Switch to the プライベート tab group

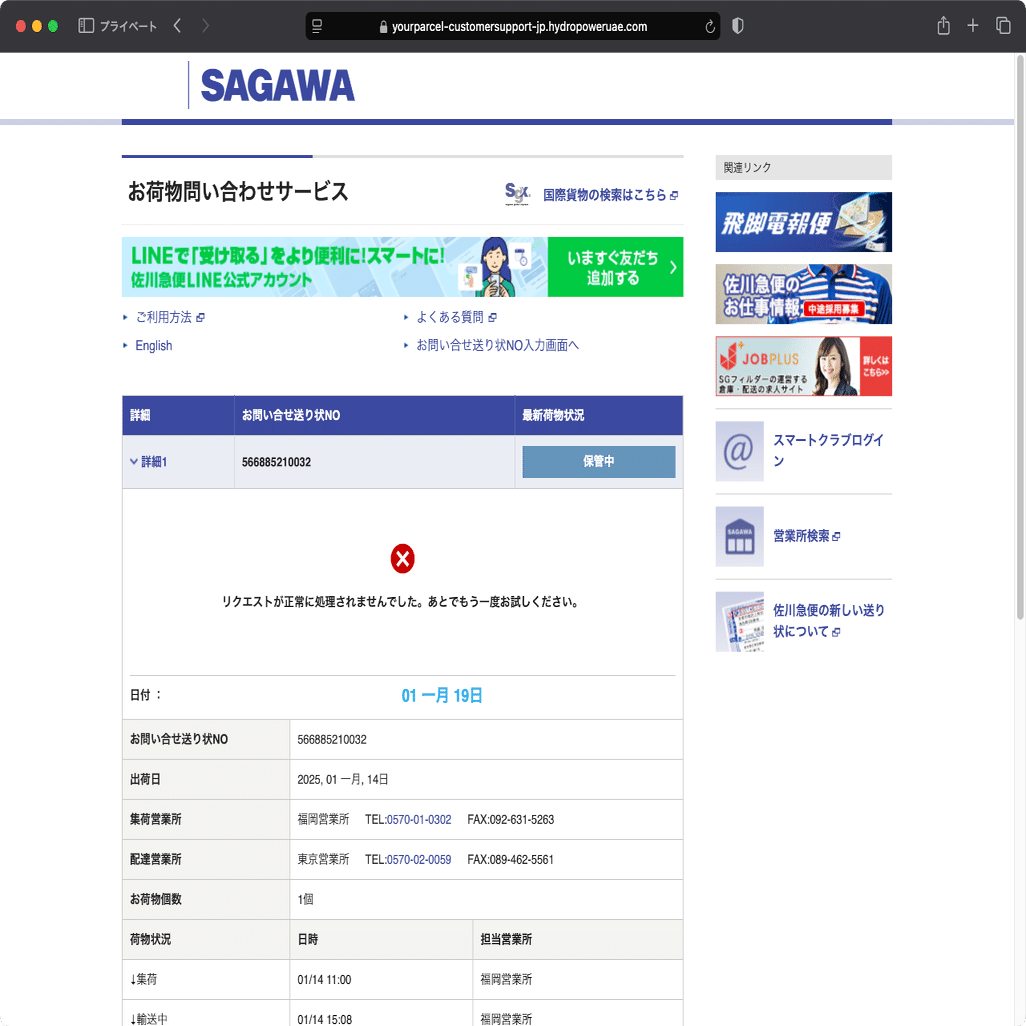[130, 26]
